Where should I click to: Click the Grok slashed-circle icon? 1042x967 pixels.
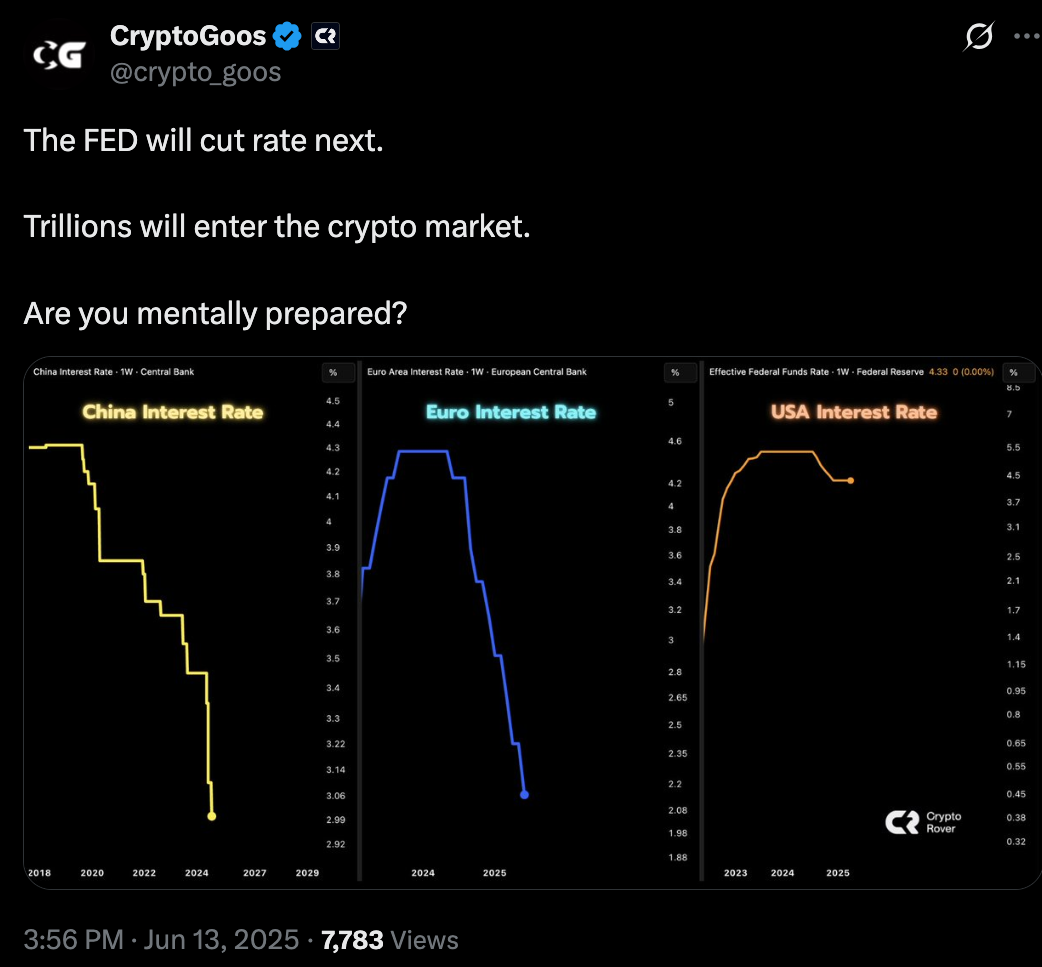click(x=979, y=37)
